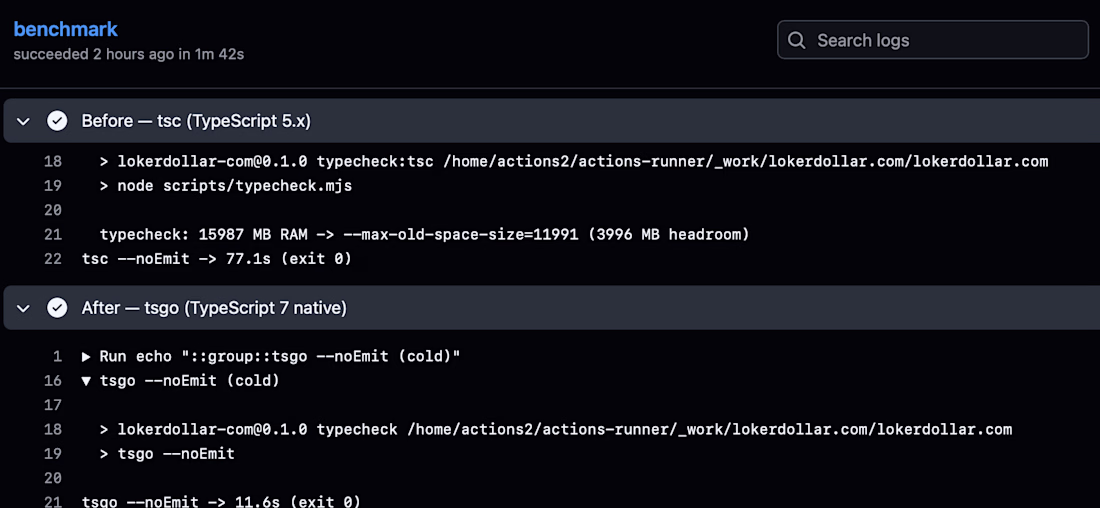
Task: Select the After log 'lokerdollar-com@0.1.0 typecheck' line
Action: (x=556, y=429)
